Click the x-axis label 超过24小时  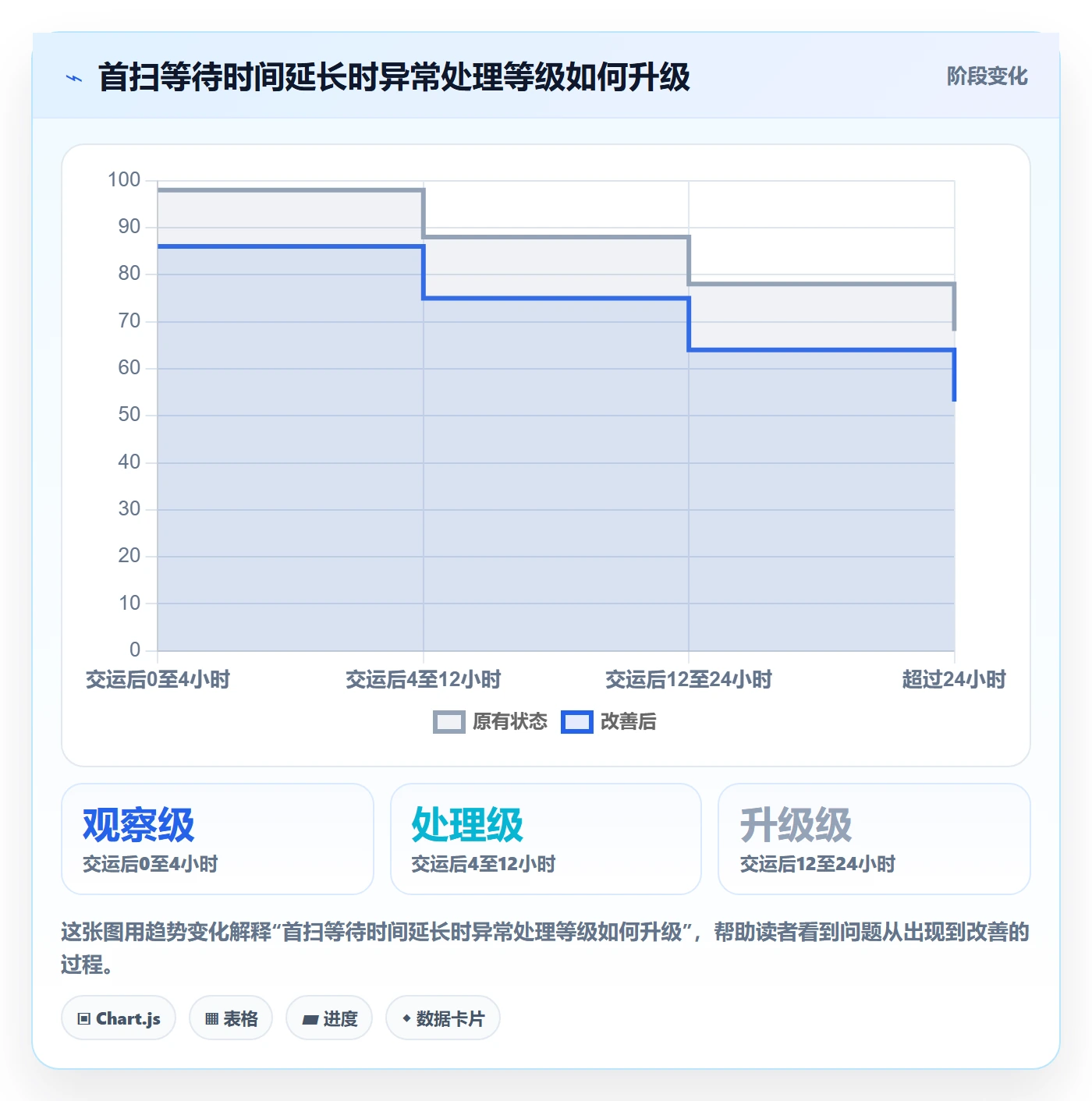tap(954, 680)
